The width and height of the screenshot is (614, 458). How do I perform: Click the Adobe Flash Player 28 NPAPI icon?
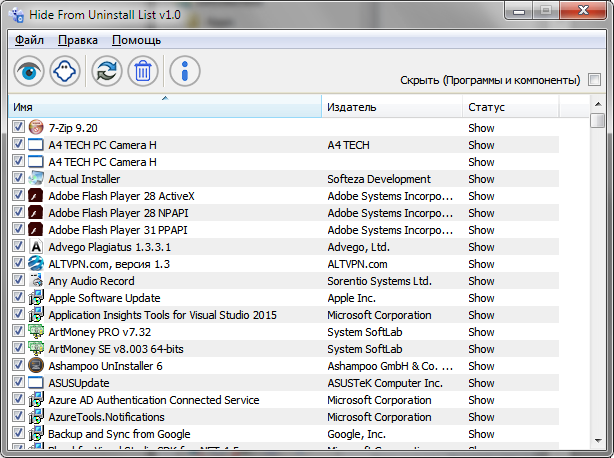pyautogui.click(x=36, y=213)
